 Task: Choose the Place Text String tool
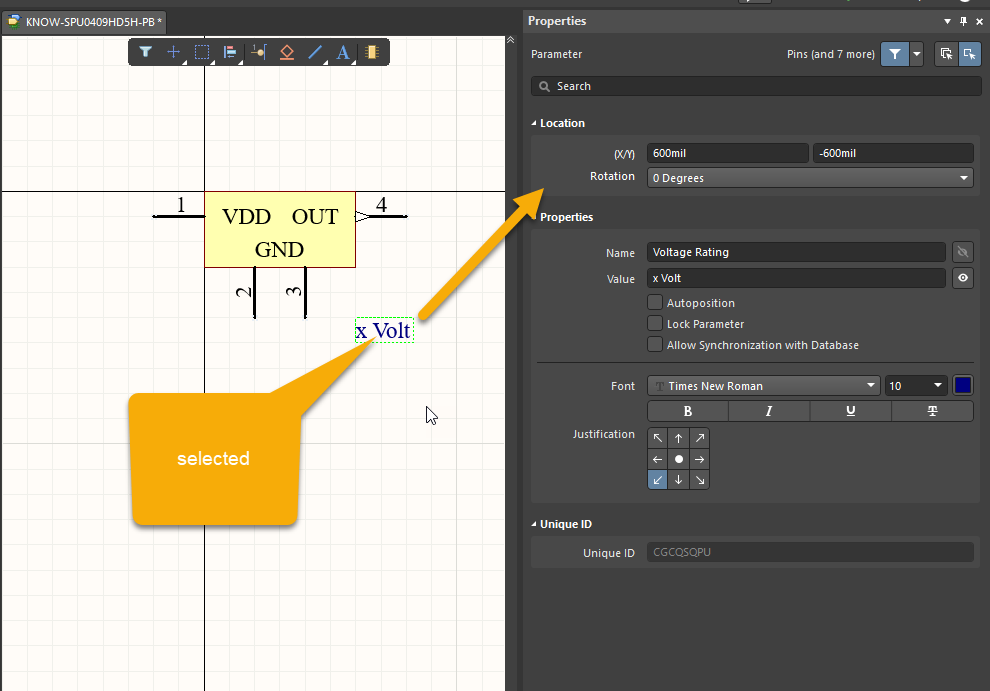(343, 52)
